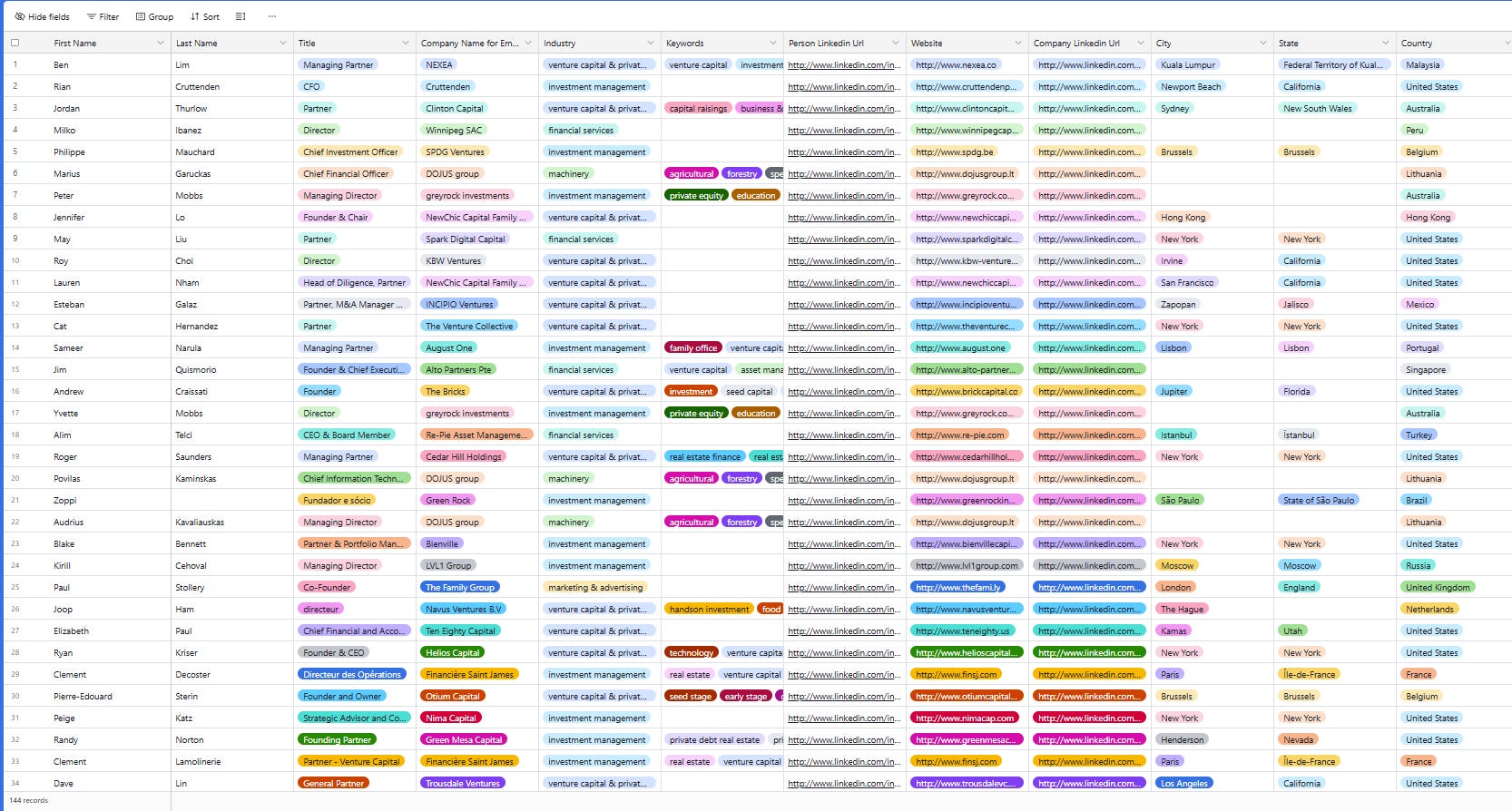
Task: Select row number 34 for Dave Lin
Action: pyautogui.click(x=15, y=783)
